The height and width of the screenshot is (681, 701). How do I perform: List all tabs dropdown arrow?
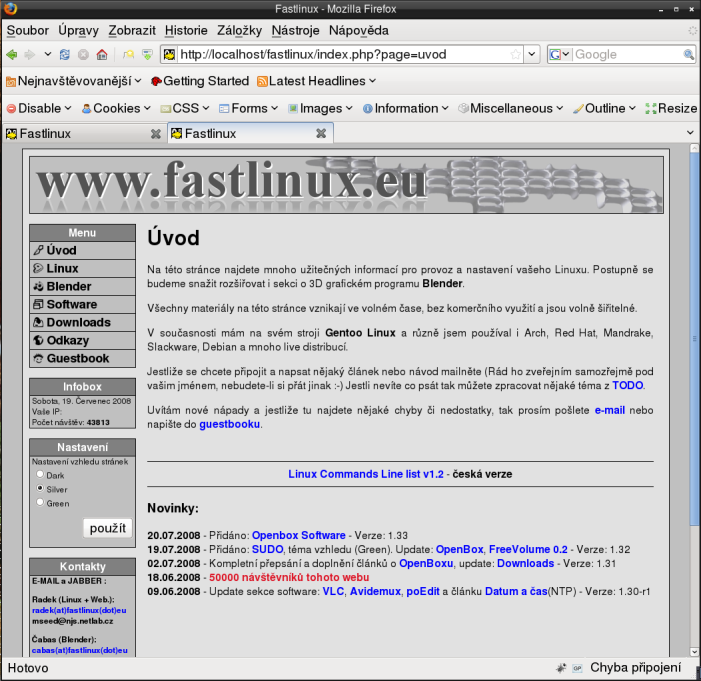click(x=690, y=133)
